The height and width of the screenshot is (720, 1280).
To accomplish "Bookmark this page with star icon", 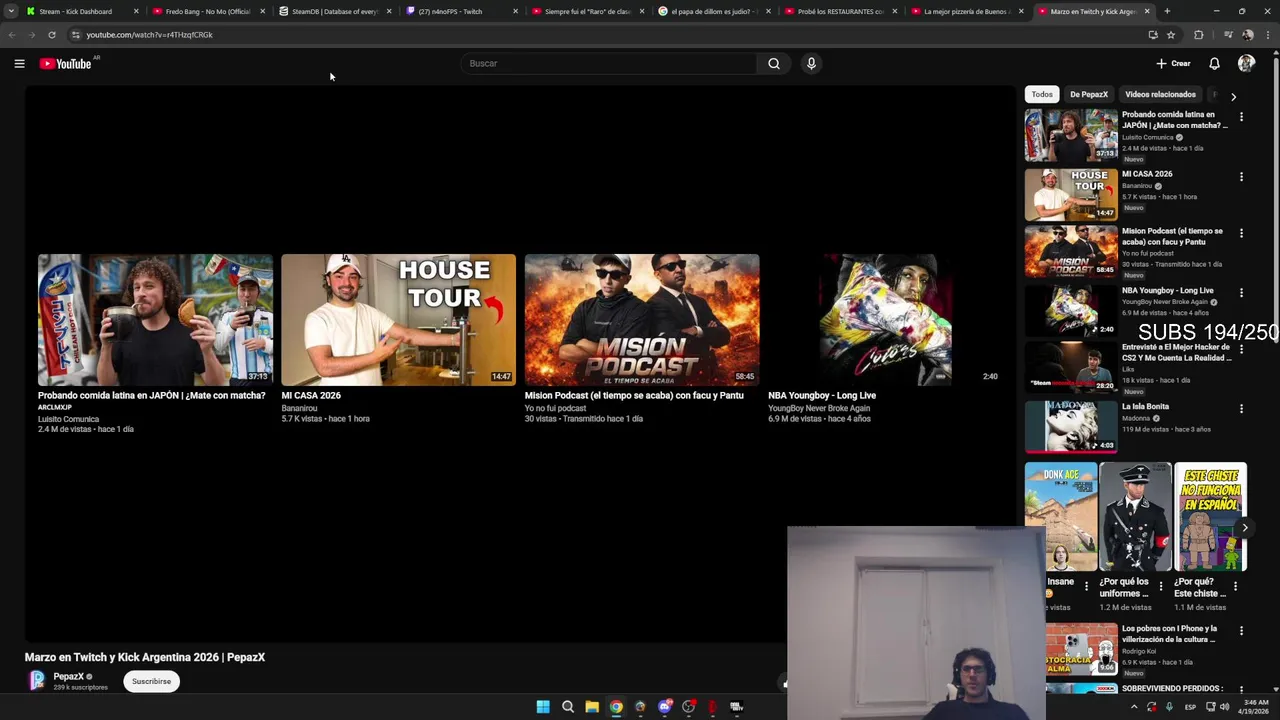I will [x=1171, y=35].
